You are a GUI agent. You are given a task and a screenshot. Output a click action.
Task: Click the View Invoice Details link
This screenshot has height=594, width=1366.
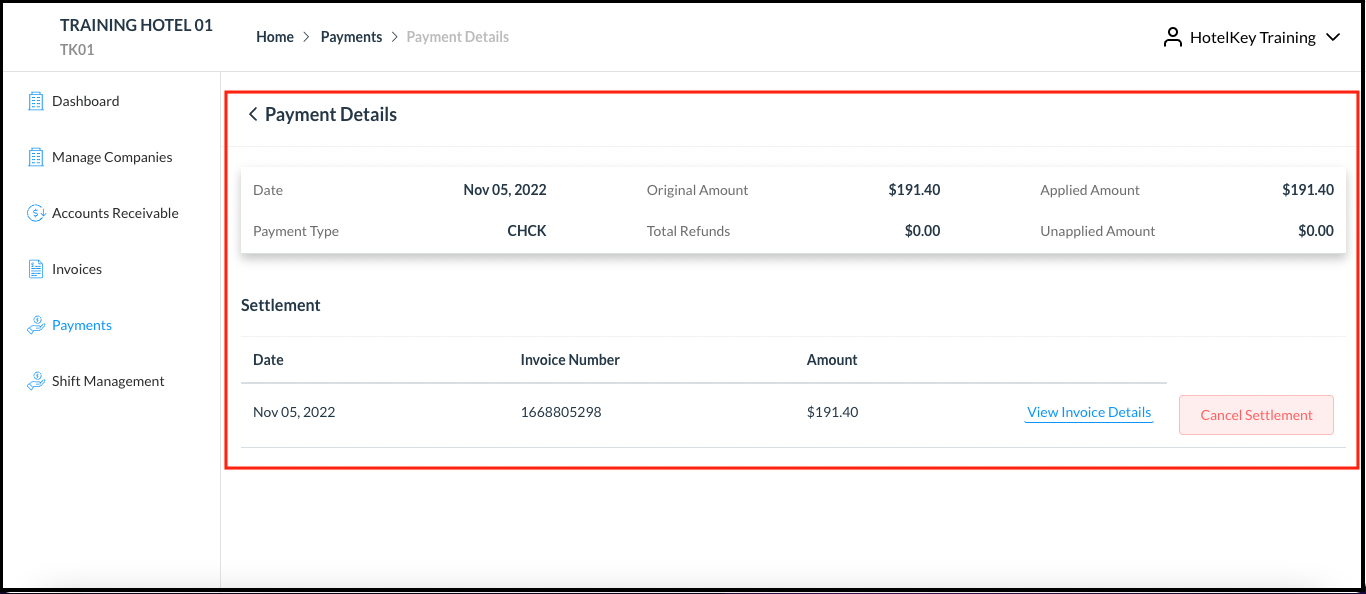[x=1089, y=412]
